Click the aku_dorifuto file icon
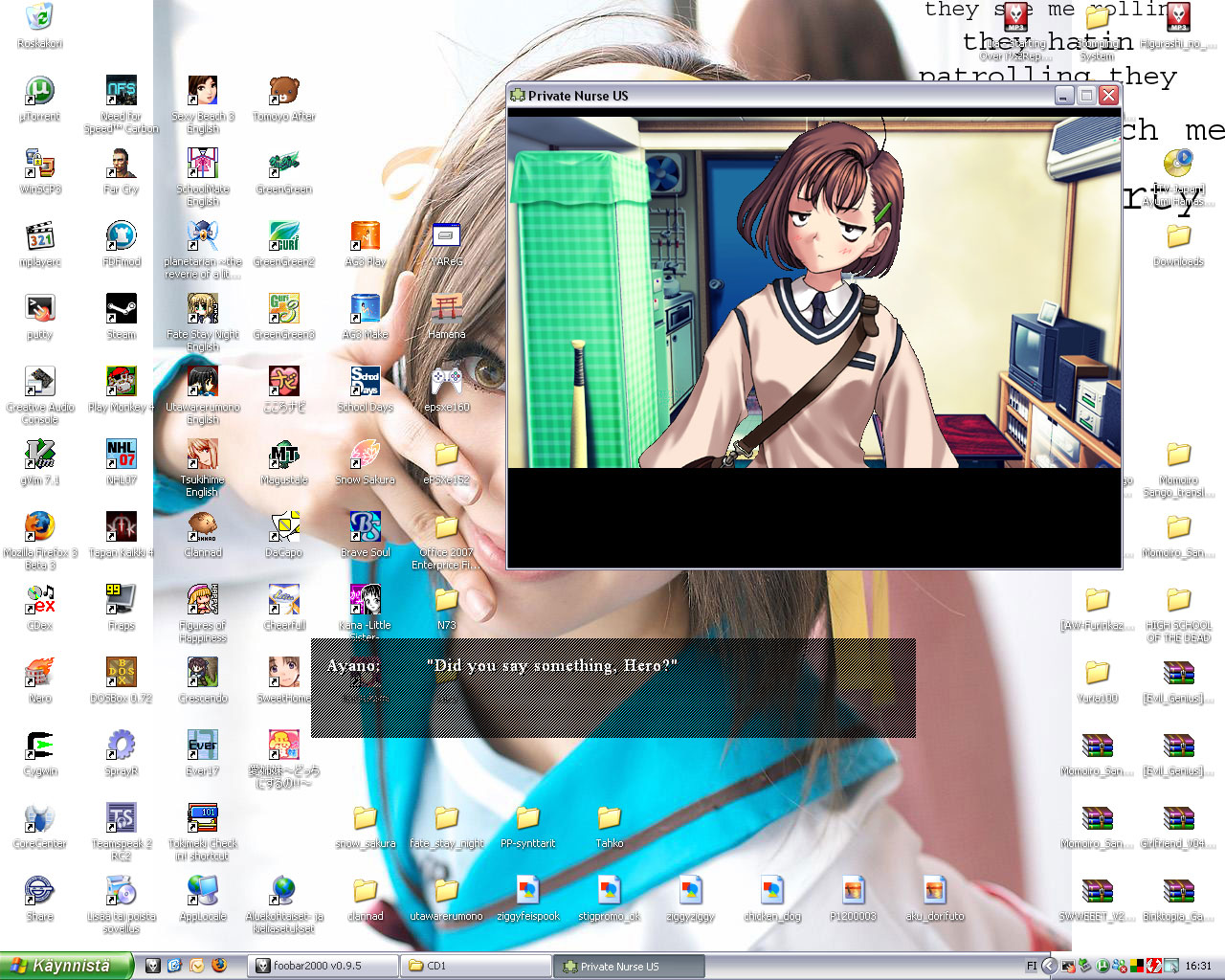The width and height of the screenshot is (1225, 980). tap(935, 891)
